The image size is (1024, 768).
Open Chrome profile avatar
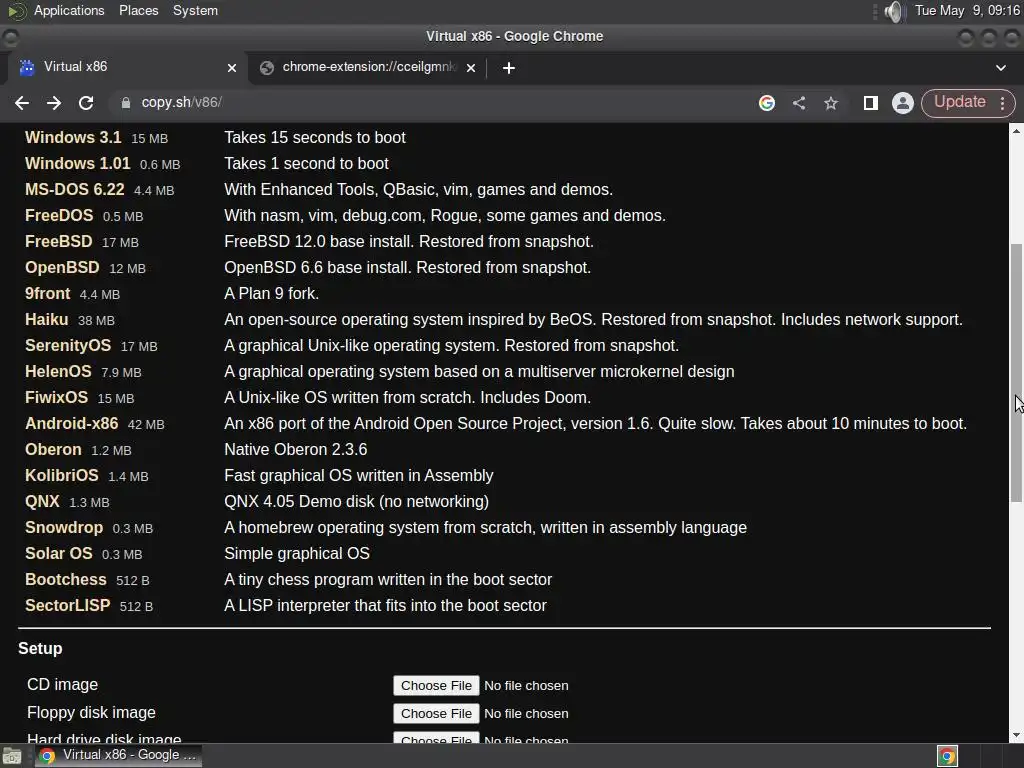(x=903, y=103)
